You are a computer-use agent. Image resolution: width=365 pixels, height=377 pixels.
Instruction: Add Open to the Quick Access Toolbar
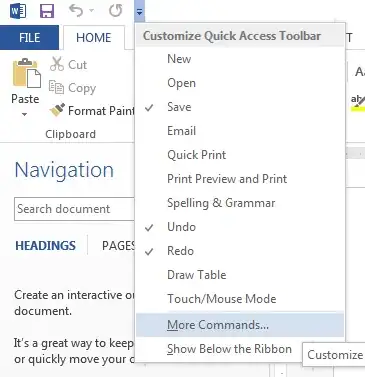pyautogui.click(x=240, y=83)
